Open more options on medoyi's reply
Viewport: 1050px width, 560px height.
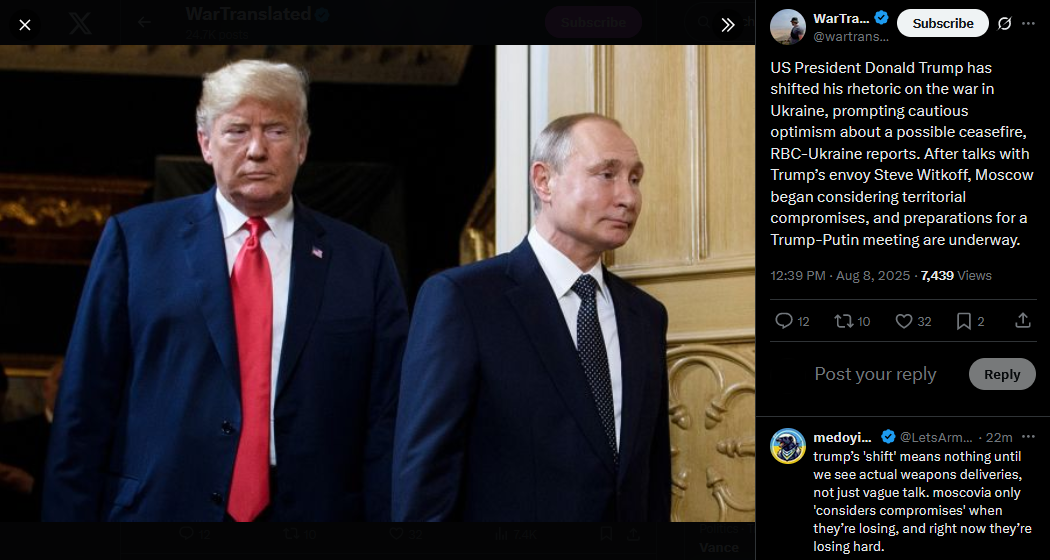[1029, 437]
